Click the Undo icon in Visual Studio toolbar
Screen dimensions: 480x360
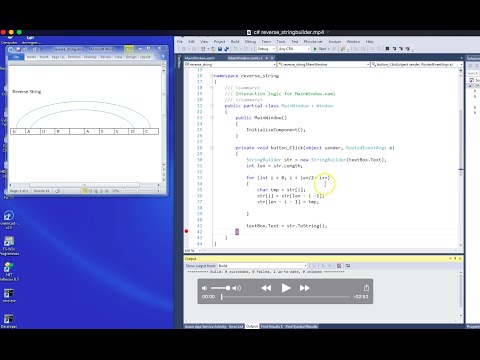tap(236, 49)
